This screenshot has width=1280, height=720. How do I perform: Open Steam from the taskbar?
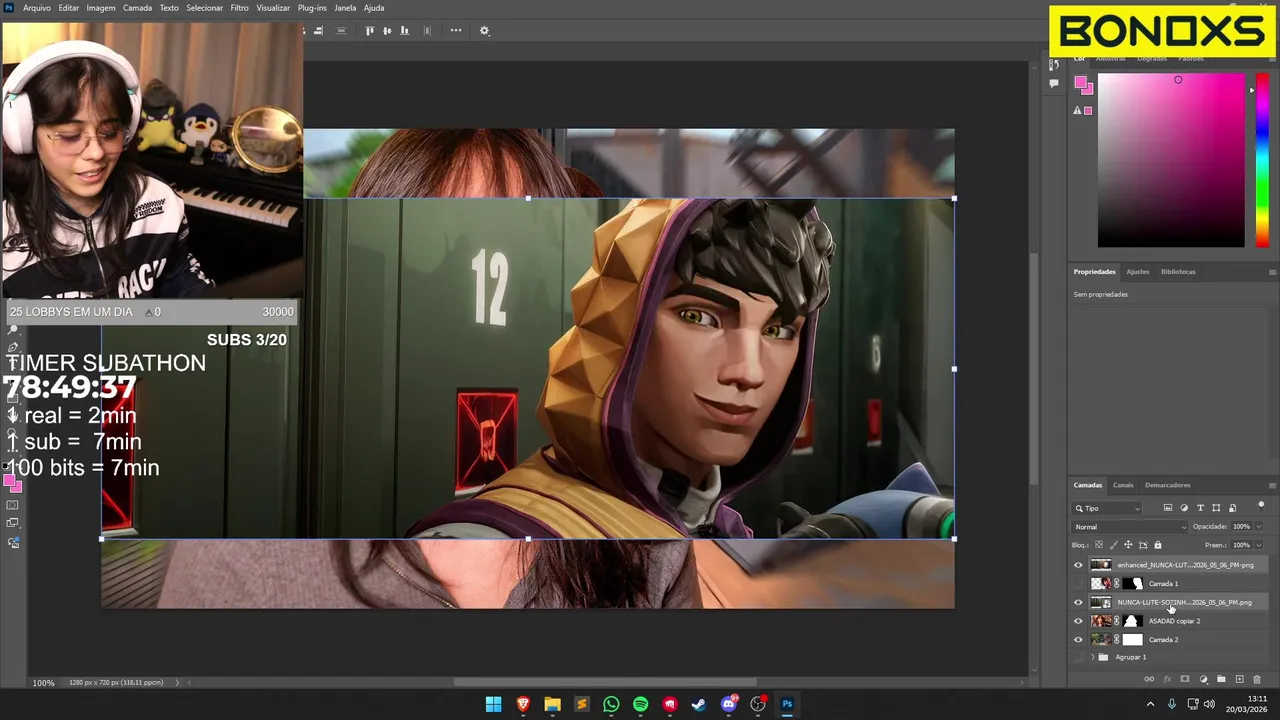pos(699,704)
